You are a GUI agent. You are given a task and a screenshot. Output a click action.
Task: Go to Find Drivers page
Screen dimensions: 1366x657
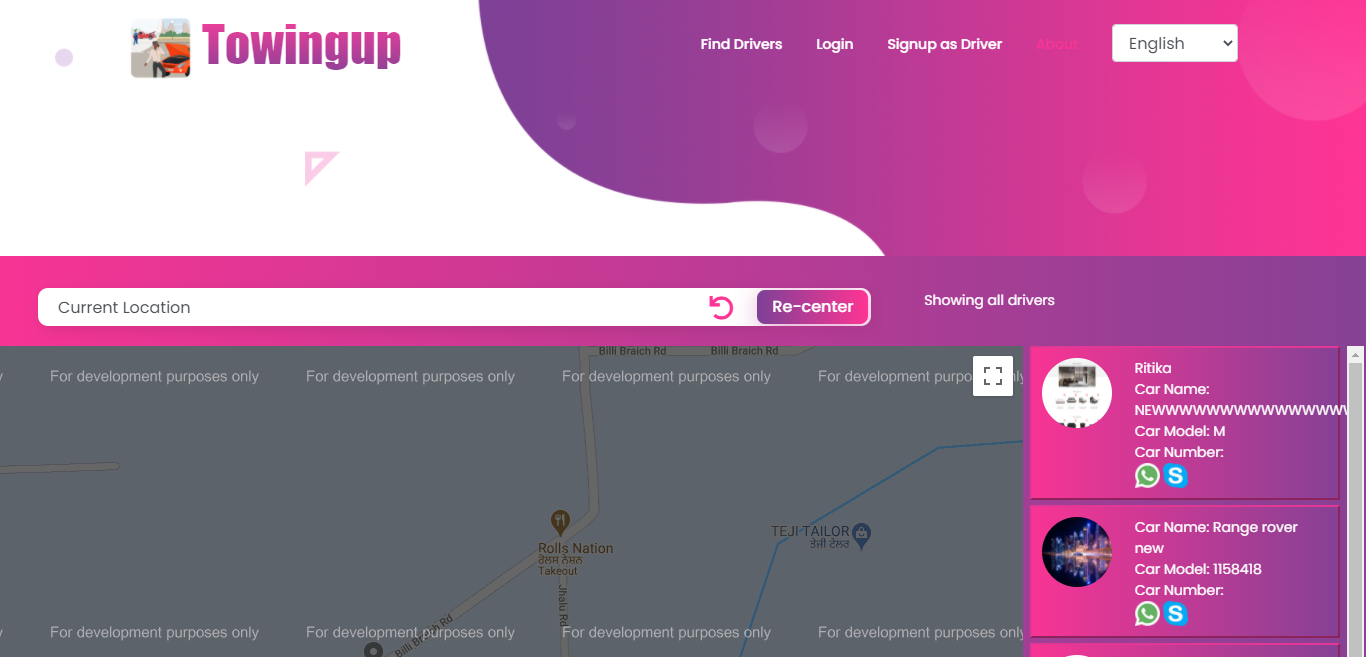741,44
